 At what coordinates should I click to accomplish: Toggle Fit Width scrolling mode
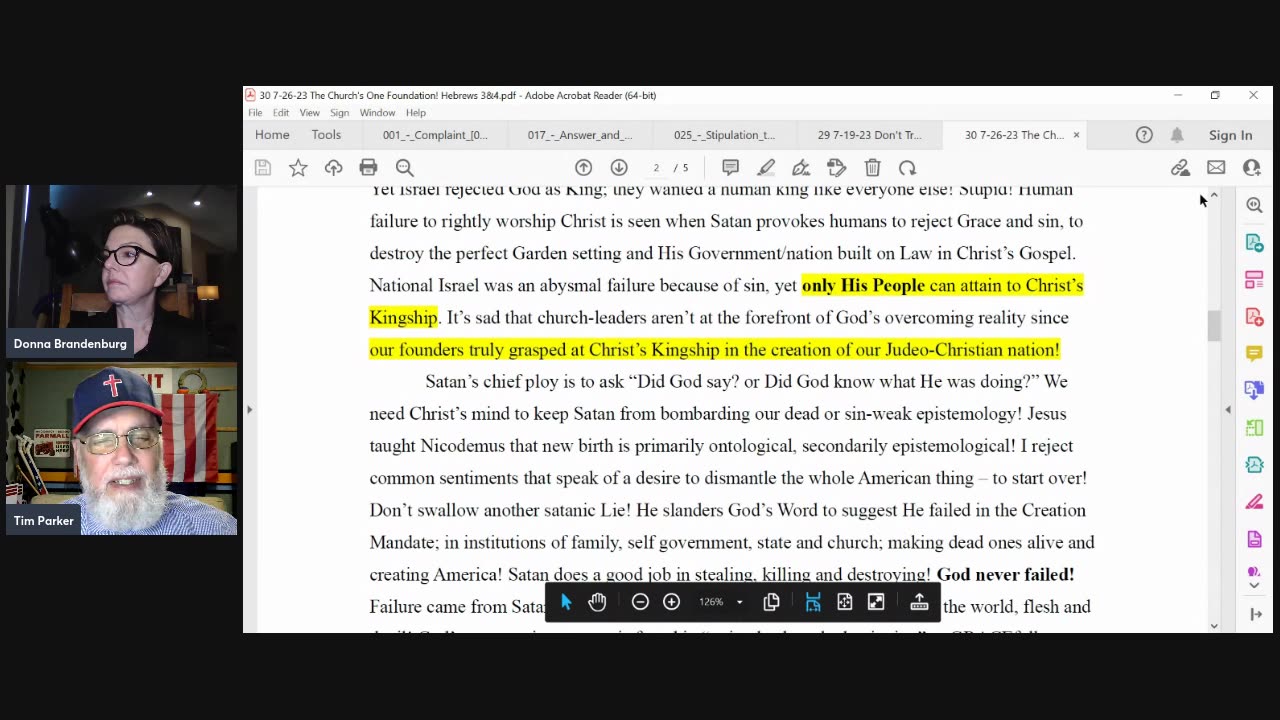click(813, 602)
